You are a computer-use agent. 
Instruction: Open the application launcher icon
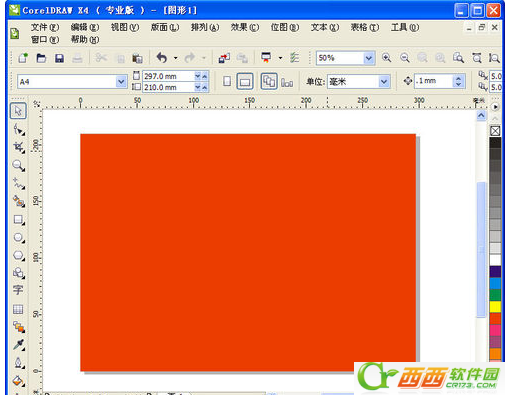pos(266,58)
